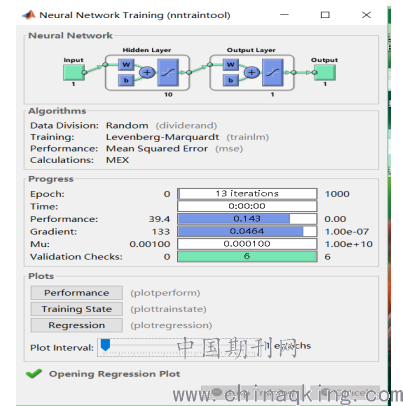Click the Hidden Layer summation plus node
This screenshot has height=406, width=403.
(147, 72)
